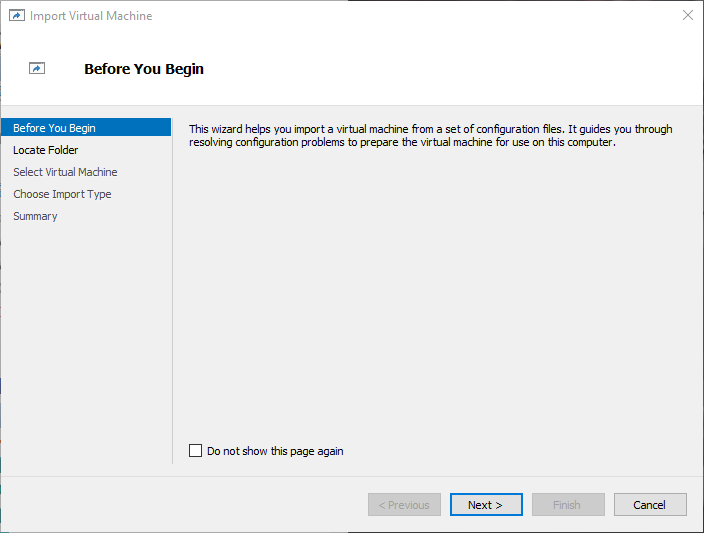This screenshot has width=704, height=533.
Task: Switch to the Summary step
Action: [x=35, y=216]
